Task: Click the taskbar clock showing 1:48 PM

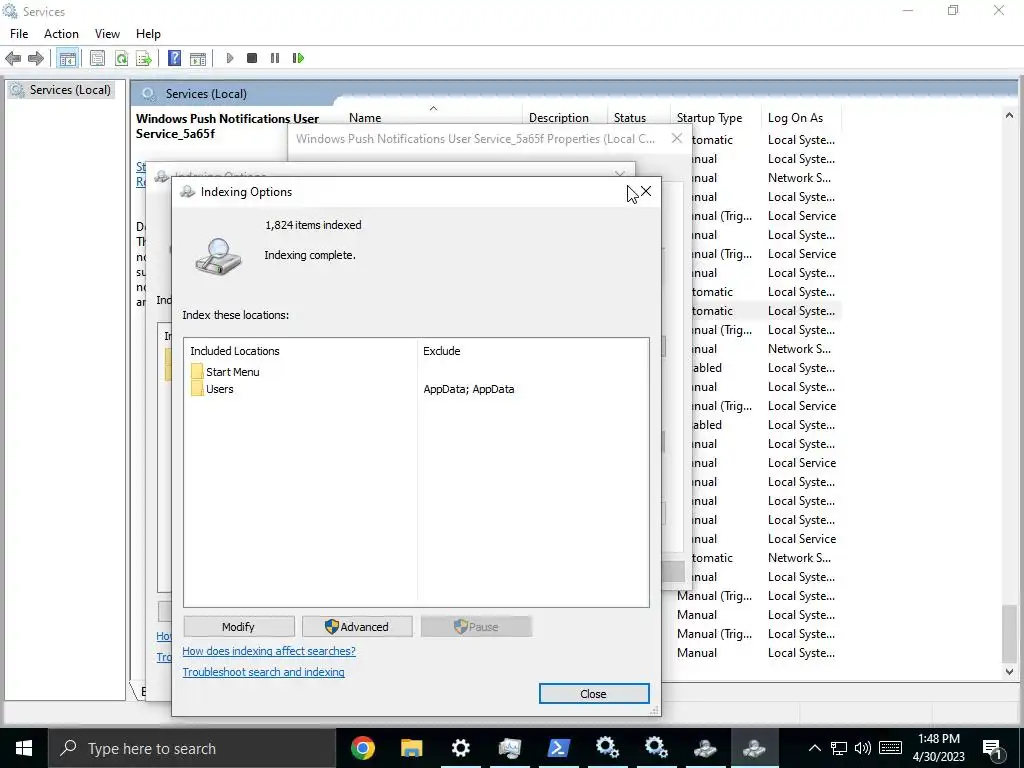Action: 938,748
